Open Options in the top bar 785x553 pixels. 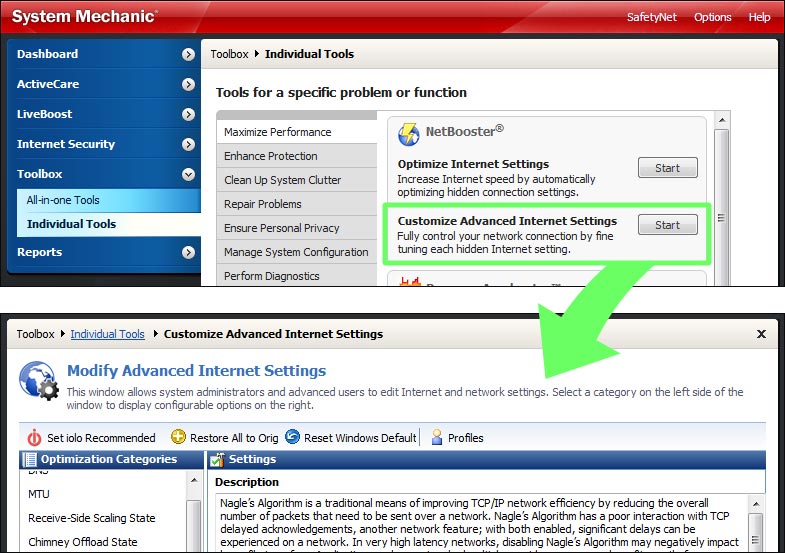(x=712, y=17)
